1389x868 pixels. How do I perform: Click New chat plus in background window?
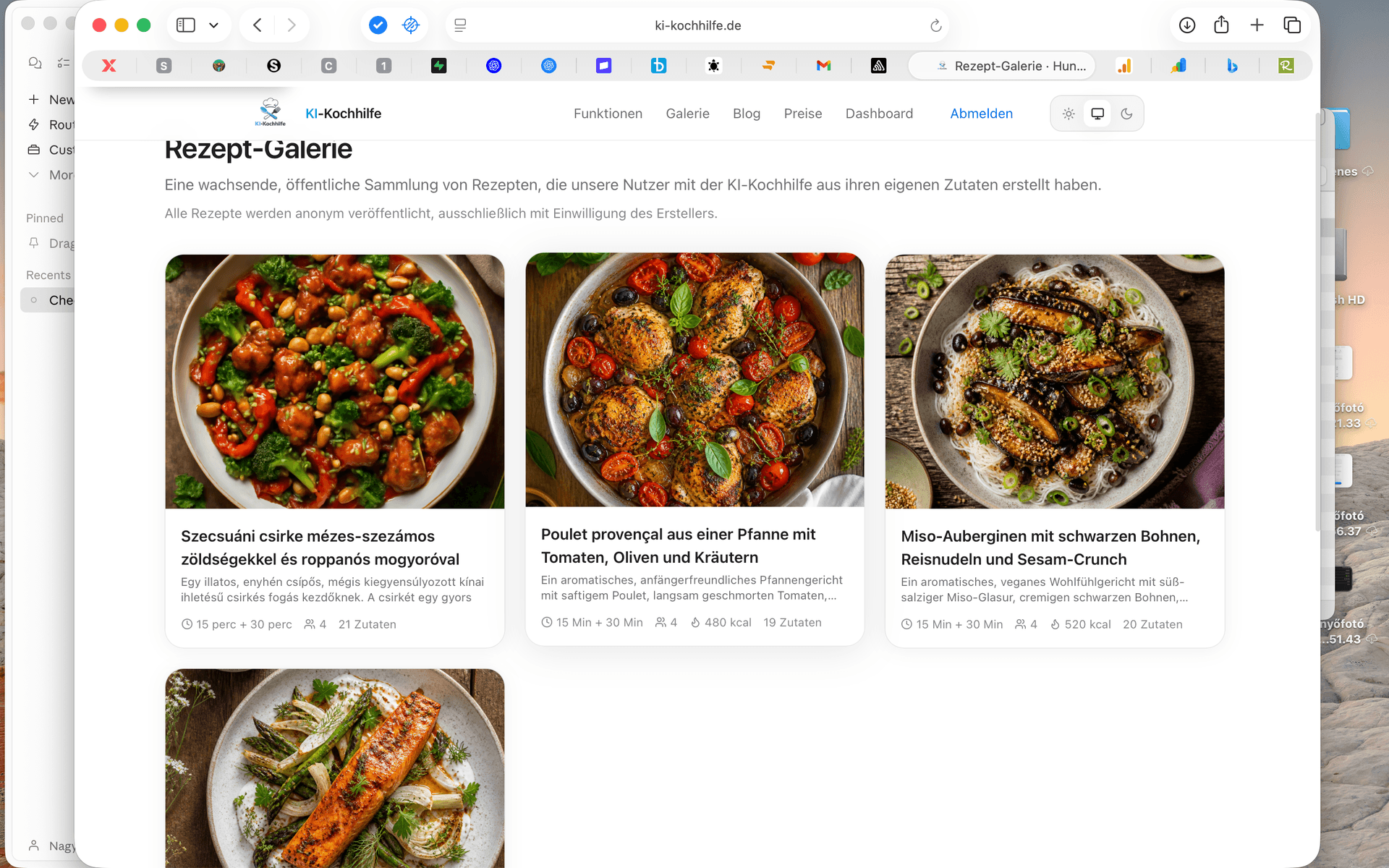click(x=33, y=99)
